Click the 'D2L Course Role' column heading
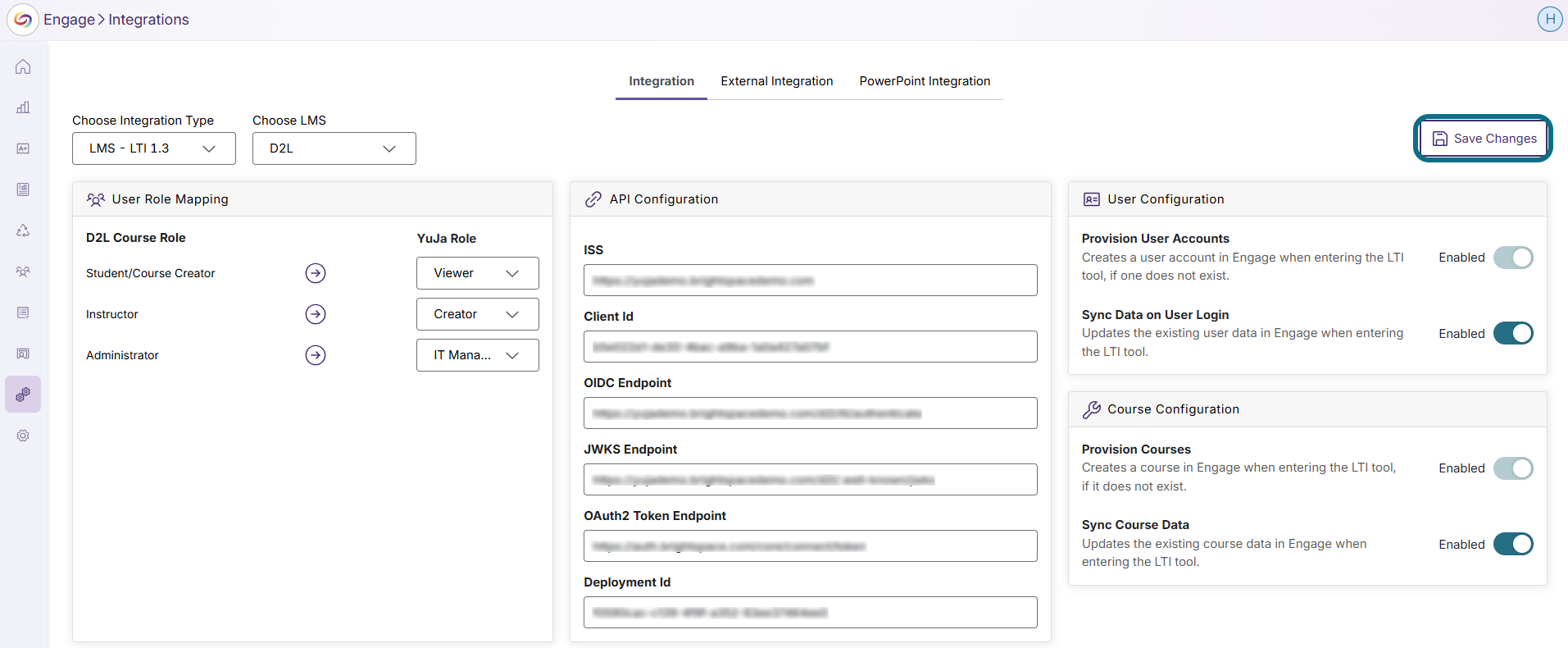Image resolution: width=1568 pixels, height=648 pixels. coord(136,238)
